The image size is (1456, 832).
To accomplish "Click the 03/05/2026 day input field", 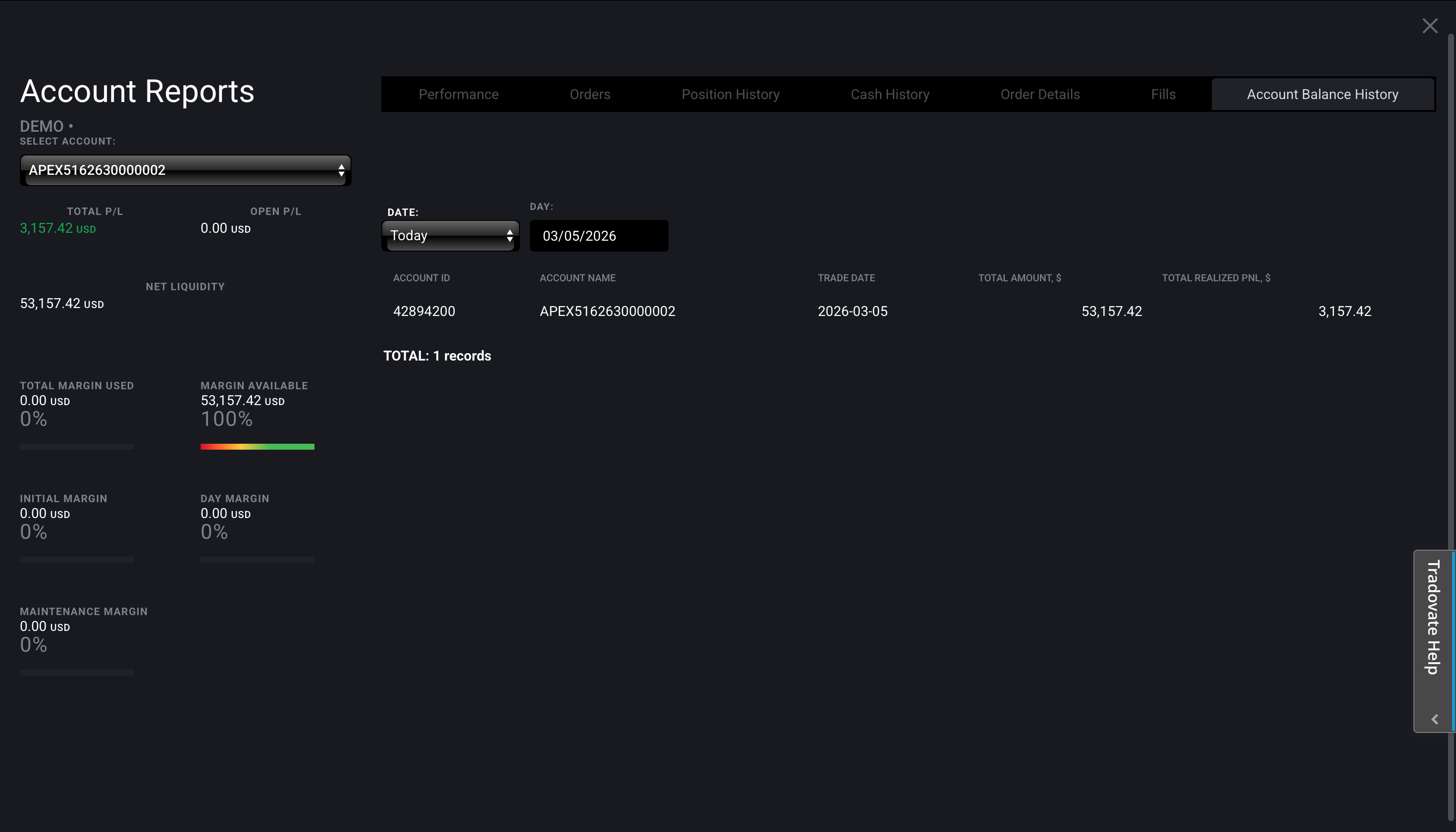I will pyautogui.click(x=598, y=235).
